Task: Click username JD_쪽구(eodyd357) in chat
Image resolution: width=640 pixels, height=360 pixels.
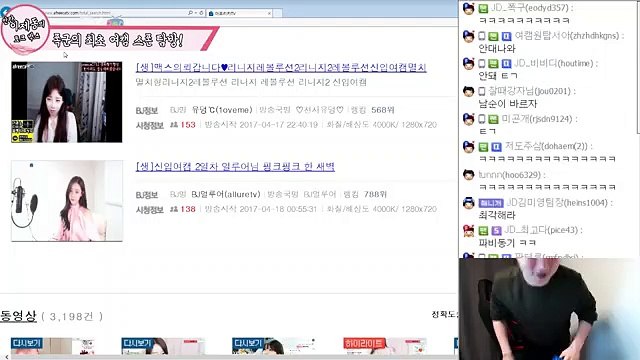Action: pos(529,8)
